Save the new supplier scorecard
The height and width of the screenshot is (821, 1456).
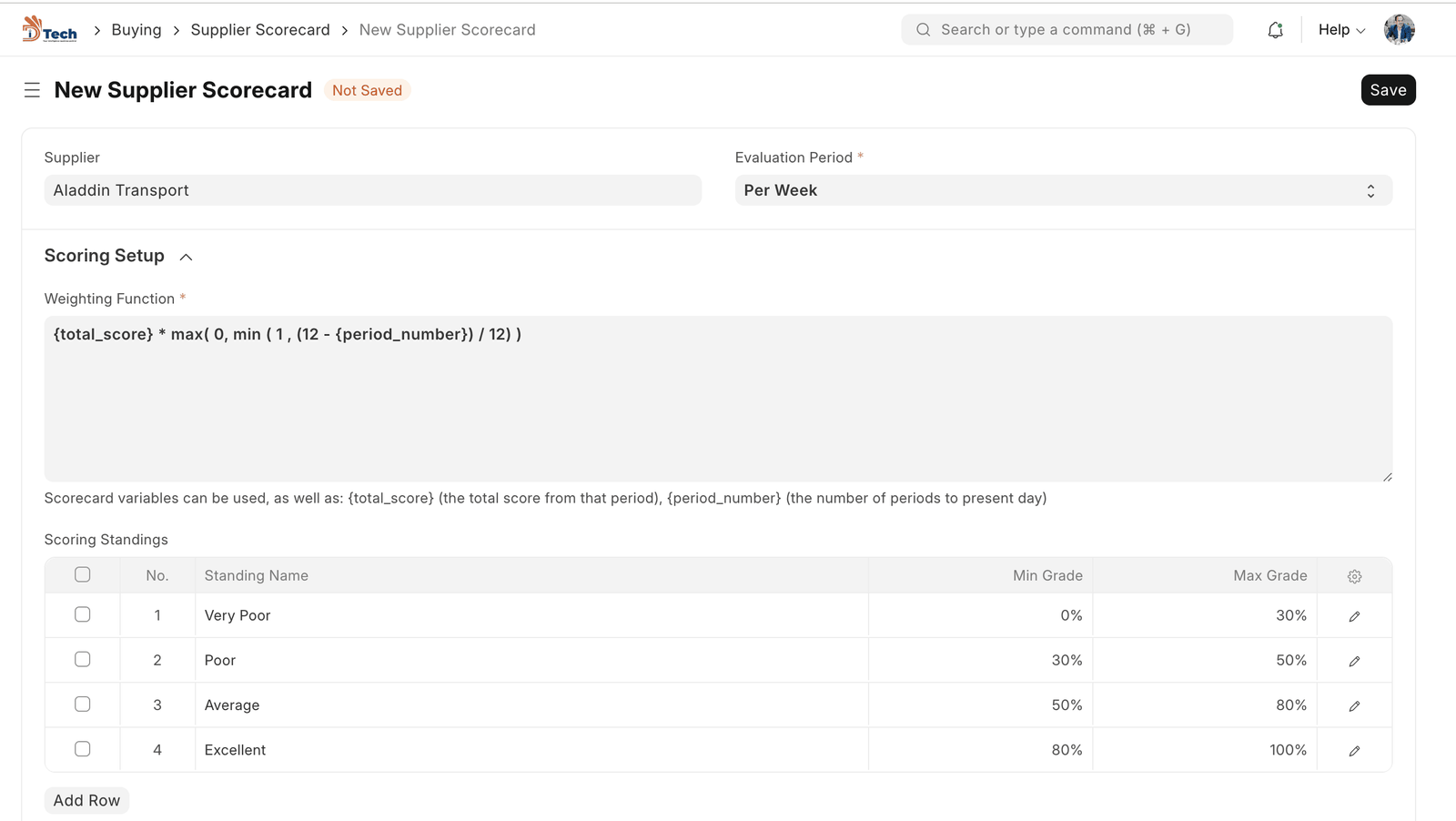click(1388, 90)
